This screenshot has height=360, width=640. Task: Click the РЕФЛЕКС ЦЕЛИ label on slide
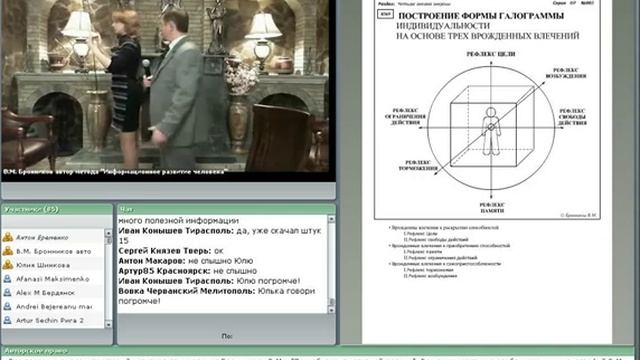tap(491, 53)
